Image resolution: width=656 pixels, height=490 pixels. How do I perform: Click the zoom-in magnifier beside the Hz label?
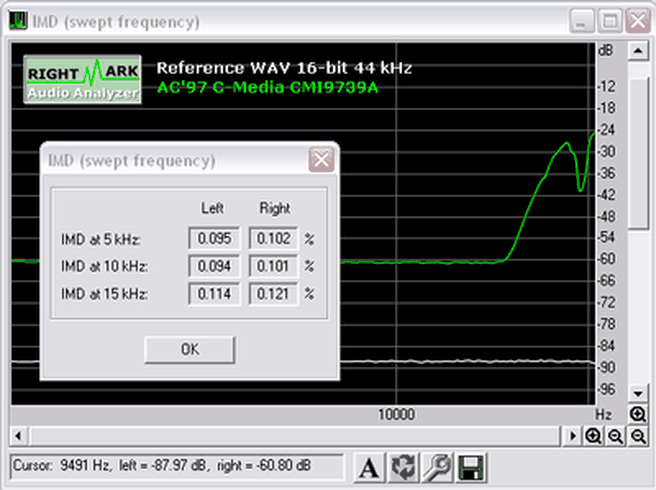pyautogui.click(x=638, y=414)
